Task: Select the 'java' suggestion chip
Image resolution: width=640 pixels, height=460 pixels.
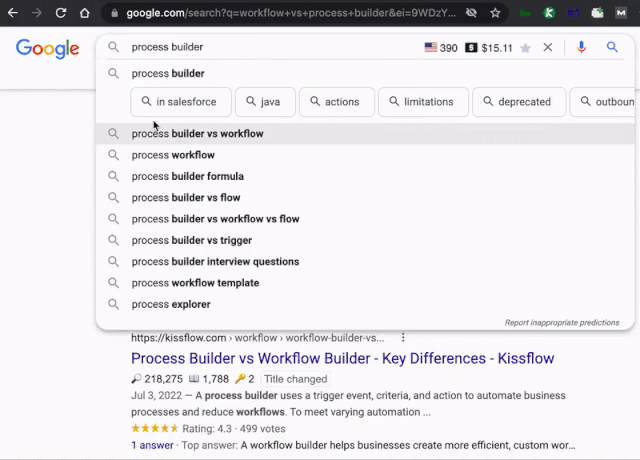Action: point(265,102)
